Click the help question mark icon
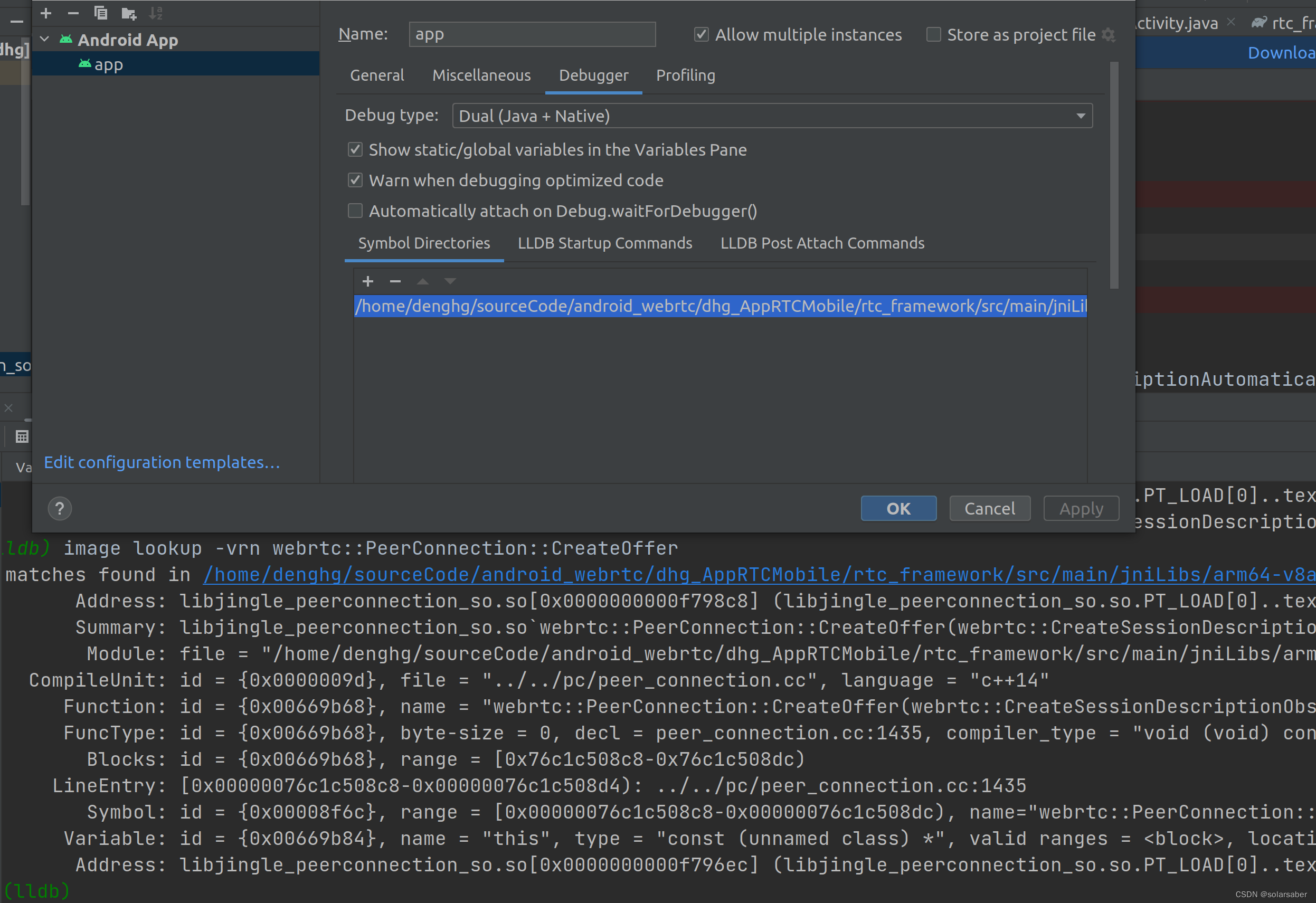The image size is (1316, 903). coord(60,508)
